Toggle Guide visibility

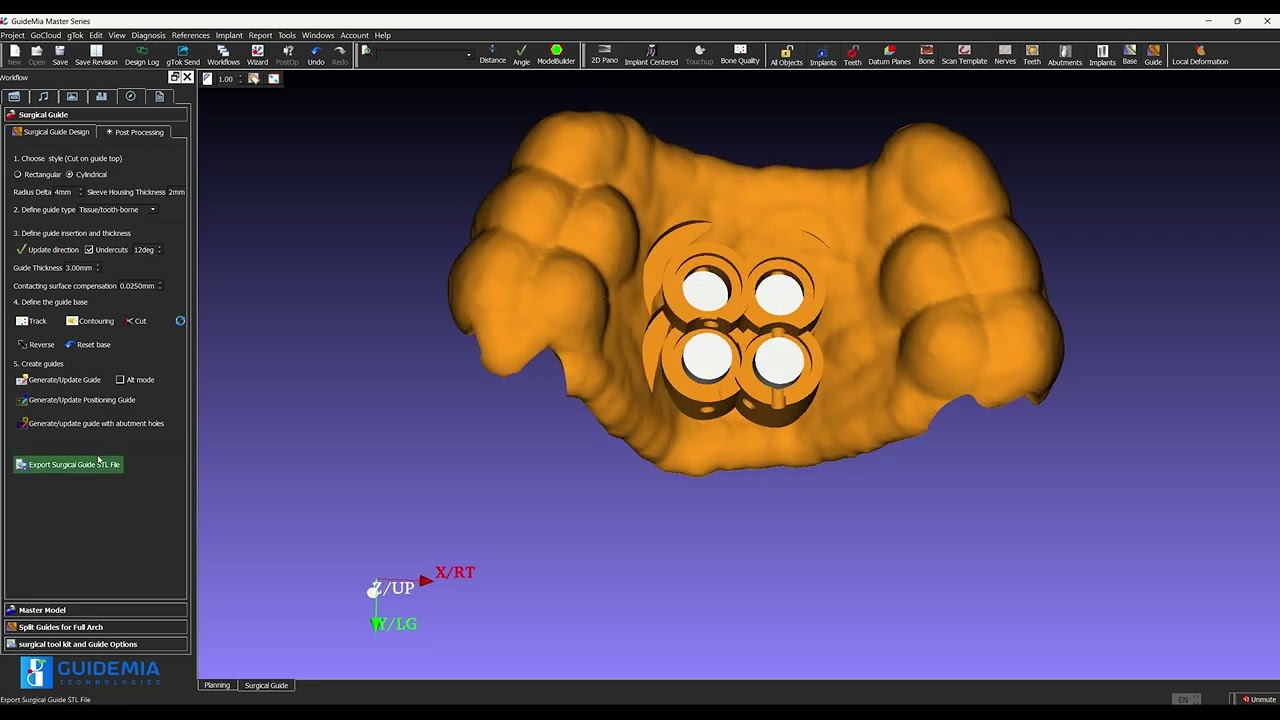(1153, 54)
